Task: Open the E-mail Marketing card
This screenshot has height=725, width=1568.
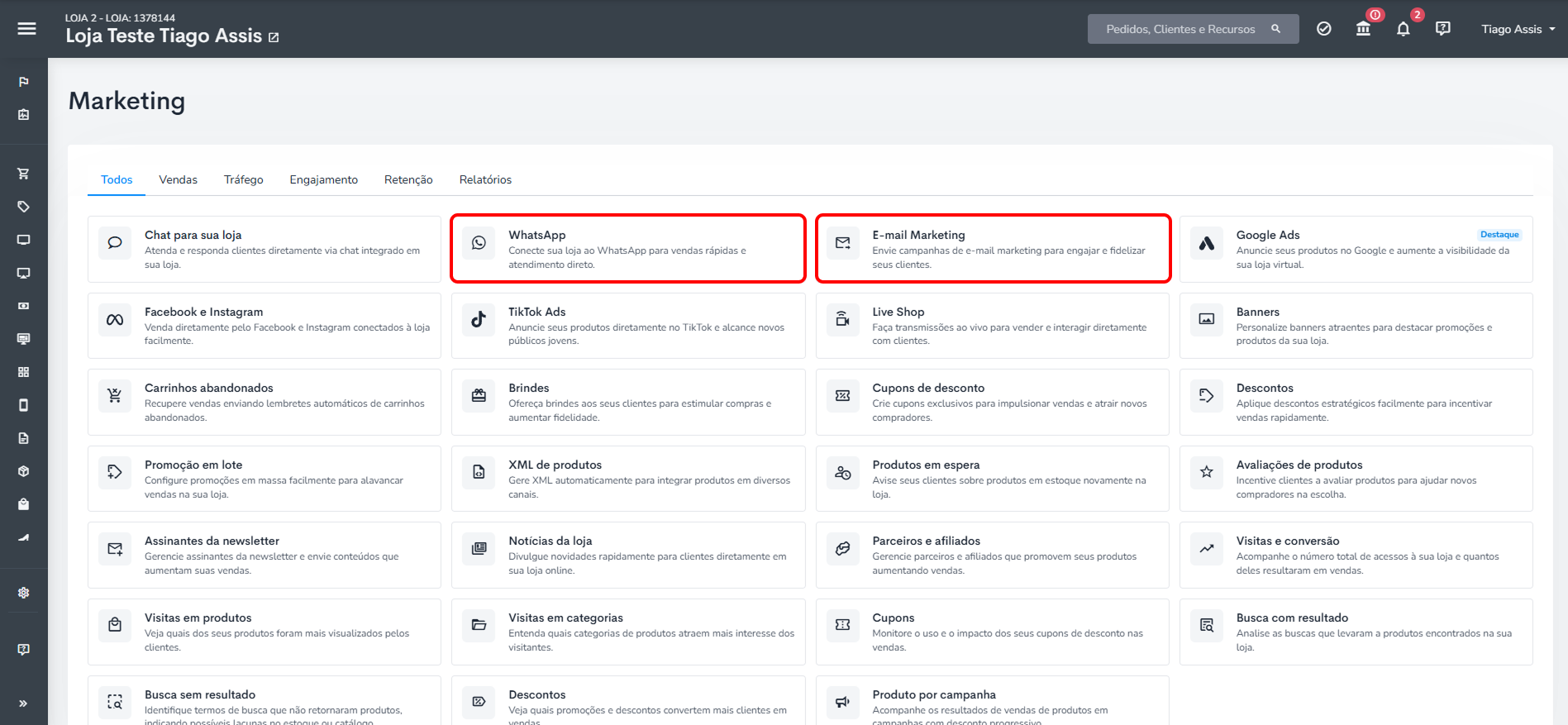Action: pos(993,249)
